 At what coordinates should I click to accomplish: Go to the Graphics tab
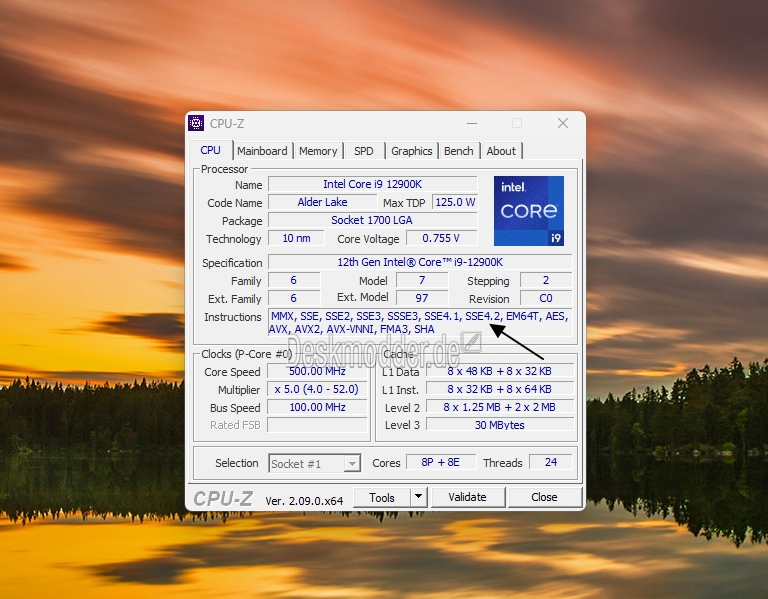pyautogui.click(x=411, y=151)
